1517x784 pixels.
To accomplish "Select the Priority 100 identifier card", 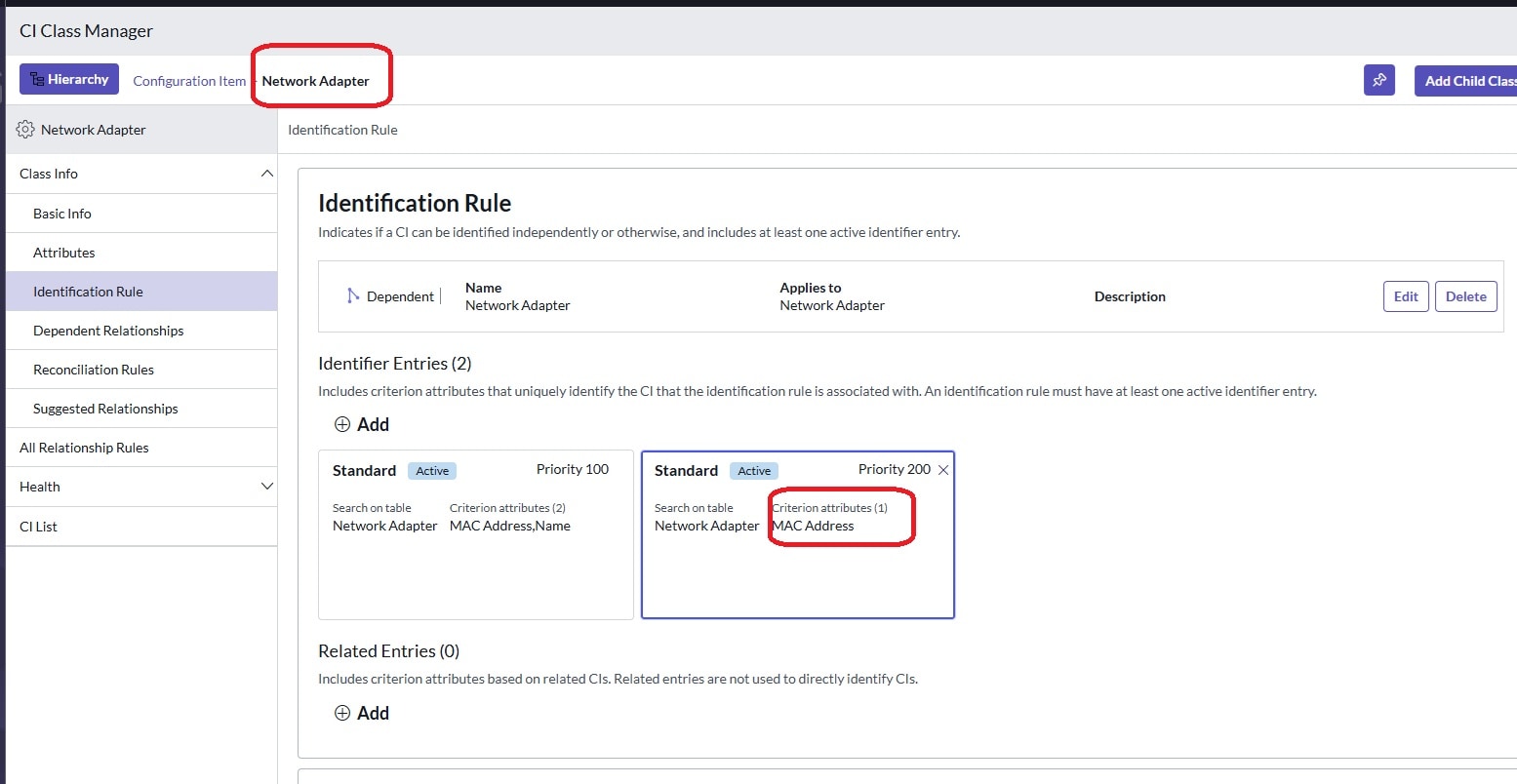I will [x=476, y=534].
